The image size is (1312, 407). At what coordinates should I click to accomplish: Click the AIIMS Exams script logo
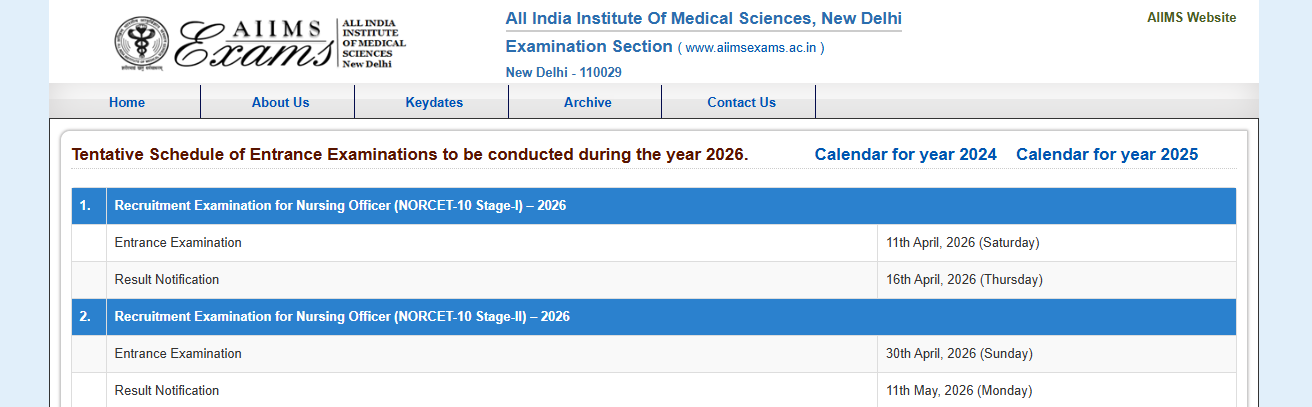254,45
